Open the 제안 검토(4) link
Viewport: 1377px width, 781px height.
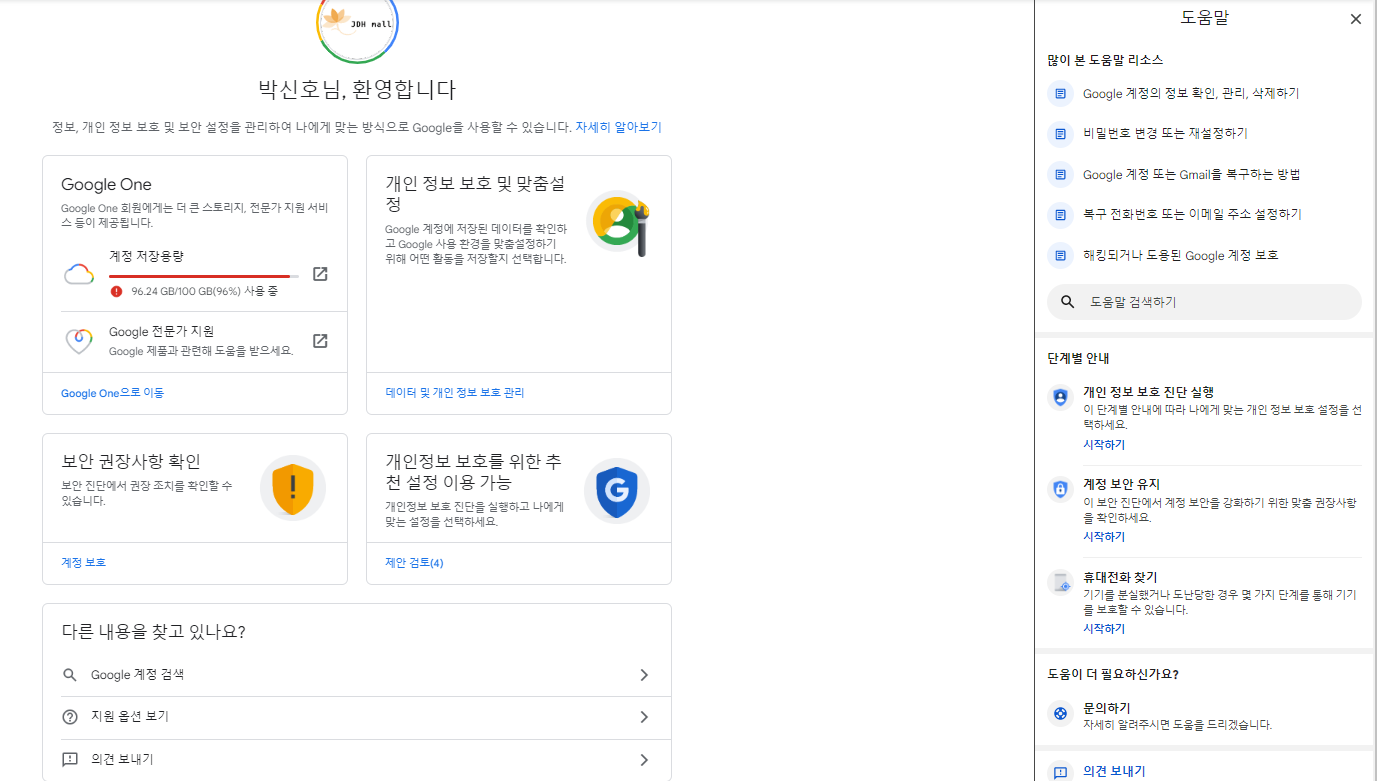point(414,562)
